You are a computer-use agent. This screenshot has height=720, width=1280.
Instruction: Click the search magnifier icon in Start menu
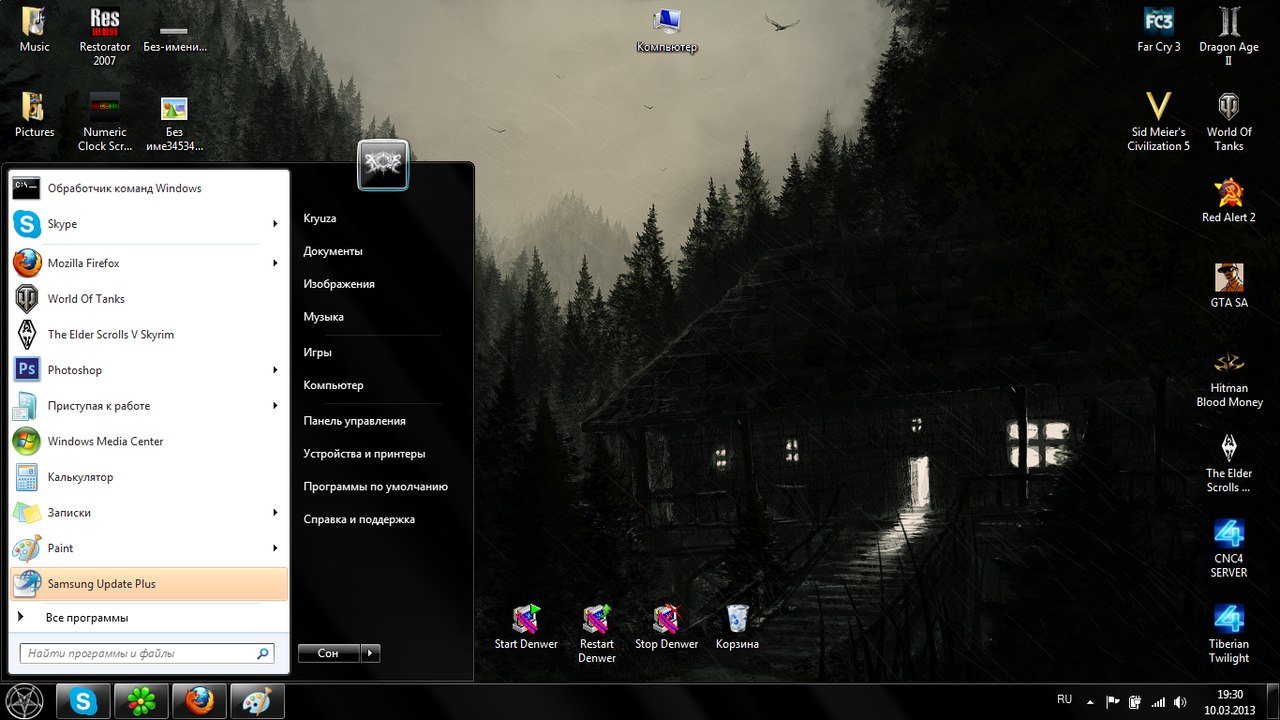[x=263, y=654]
